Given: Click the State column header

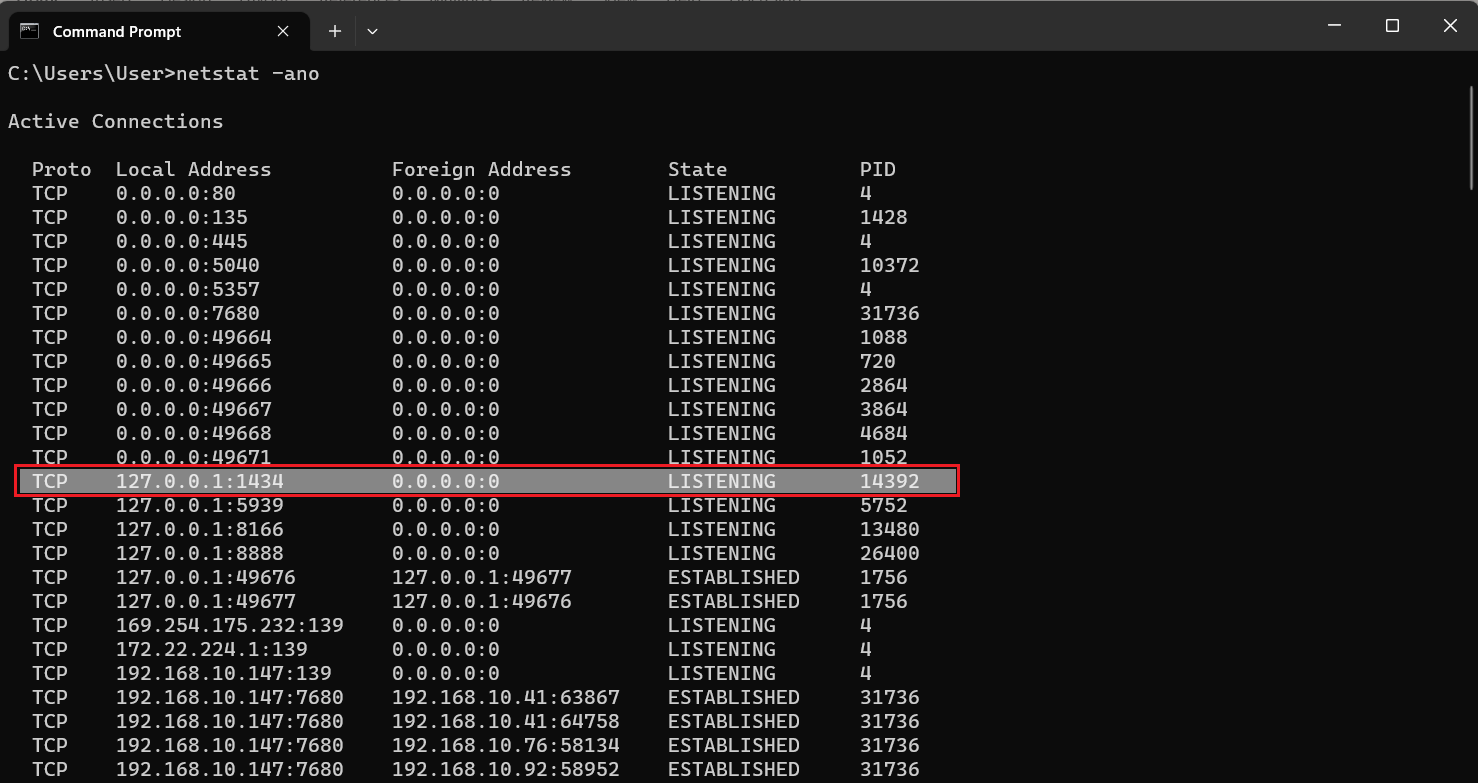Looking at the screenshot, I should tap(698, 169).
